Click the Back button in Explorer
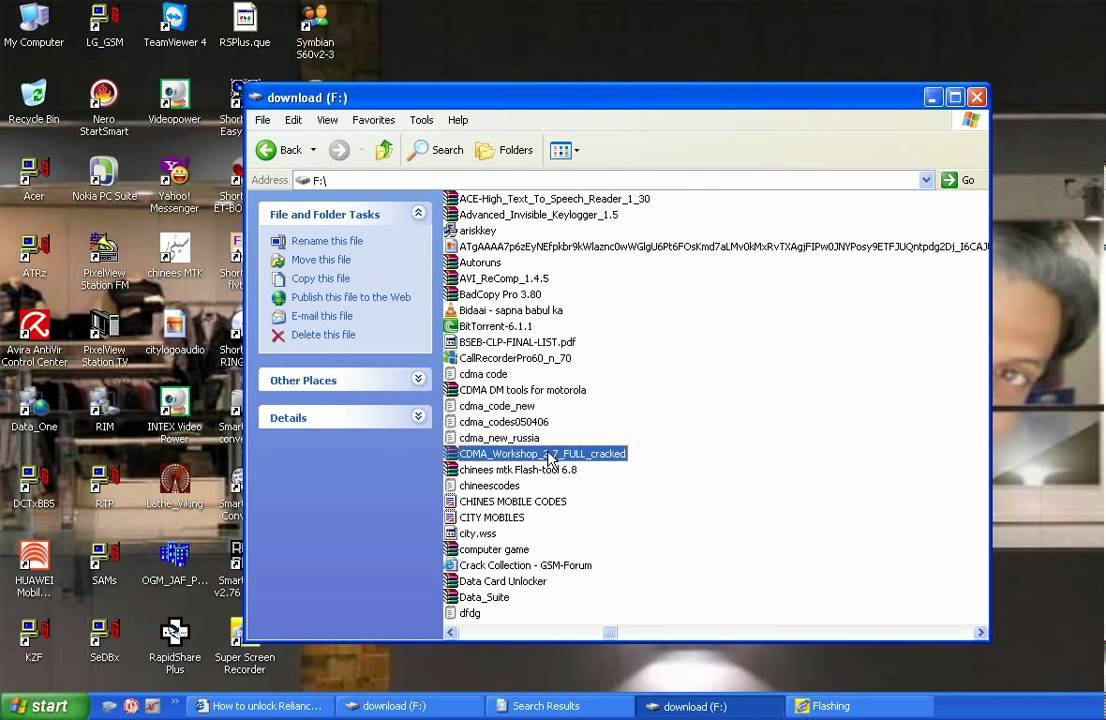The width and height of the screenshot is (1106, 720). click(x=279, y=150)
